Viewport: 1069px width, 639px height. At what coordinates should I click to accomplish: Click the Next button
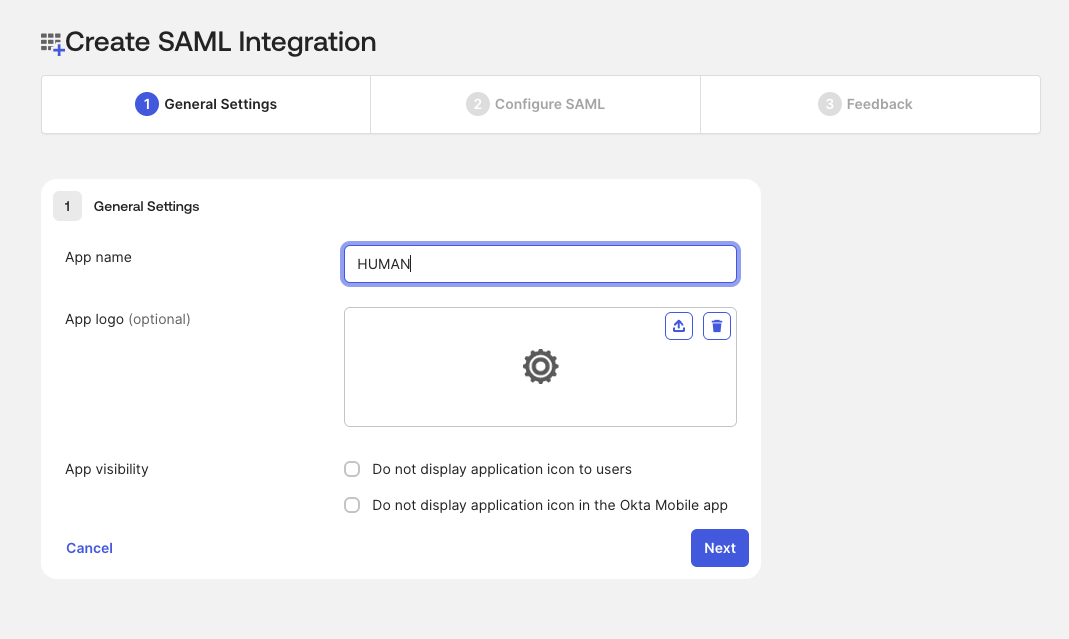(719, 548)
